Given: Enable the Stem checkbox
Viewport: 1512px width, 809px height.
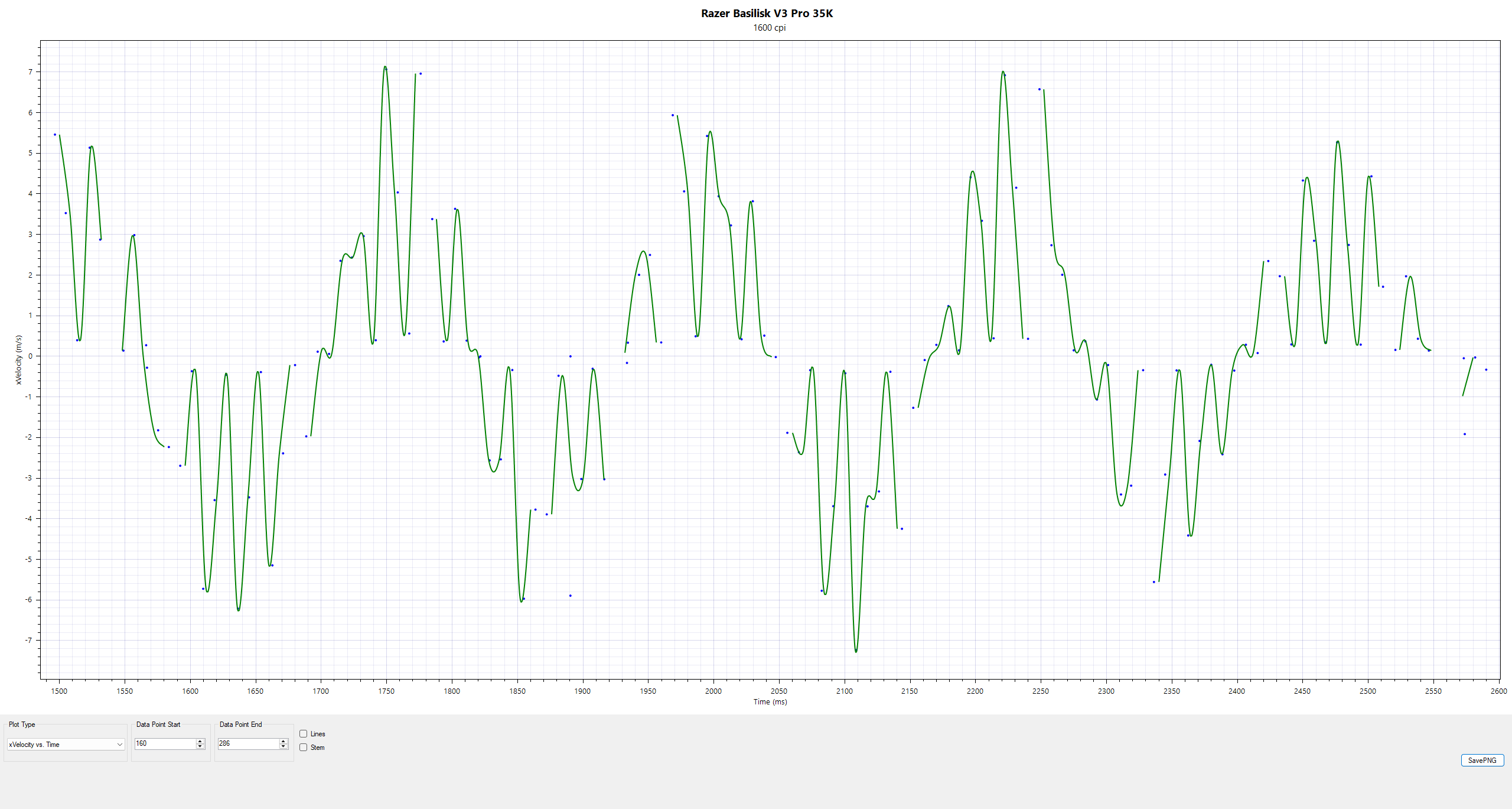Looking at the screenshot, I should coord(304,748).
